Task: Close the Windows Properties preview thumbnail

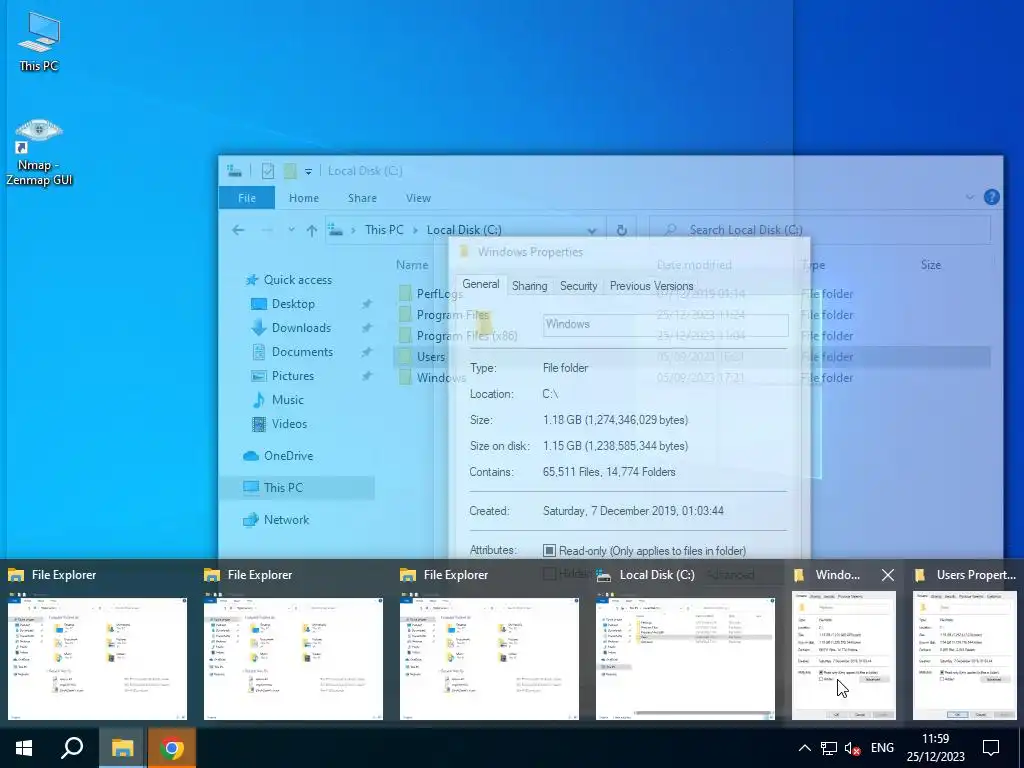Action: coord(888,575)
